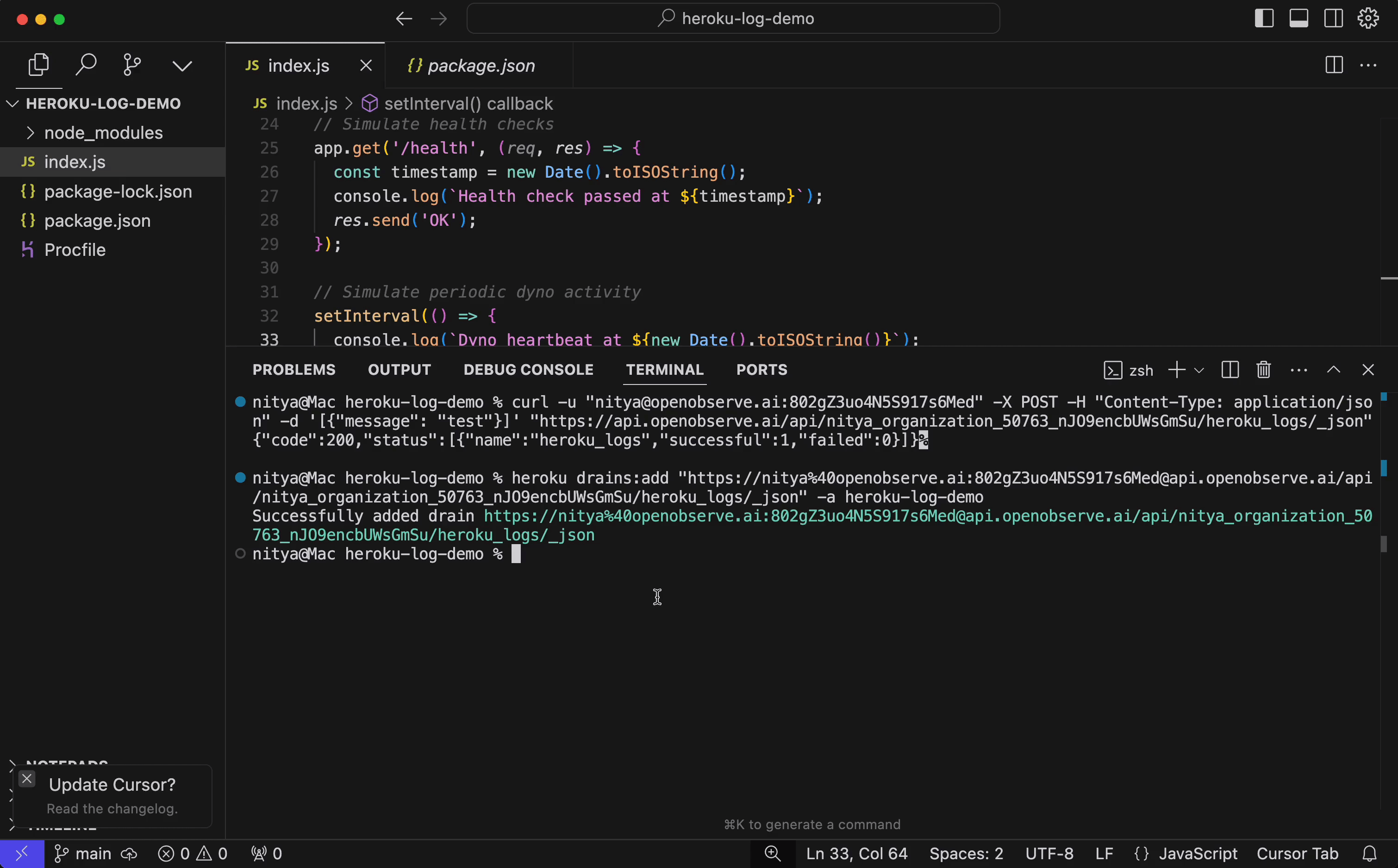This screenshot has width=1398, height=868.
Task: Toggle the bottom panel layout button
Action: pyautogui.click(x=1298, y=19)
